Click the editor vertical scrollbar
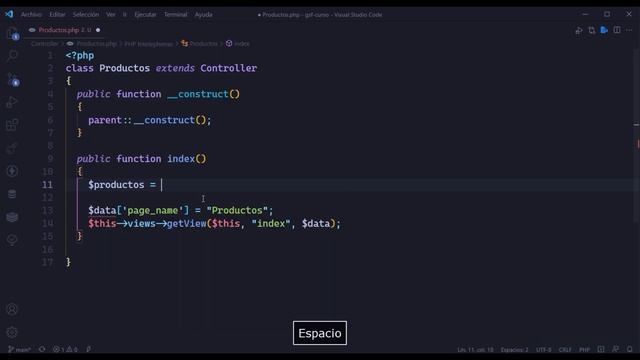 pos(637,135)
